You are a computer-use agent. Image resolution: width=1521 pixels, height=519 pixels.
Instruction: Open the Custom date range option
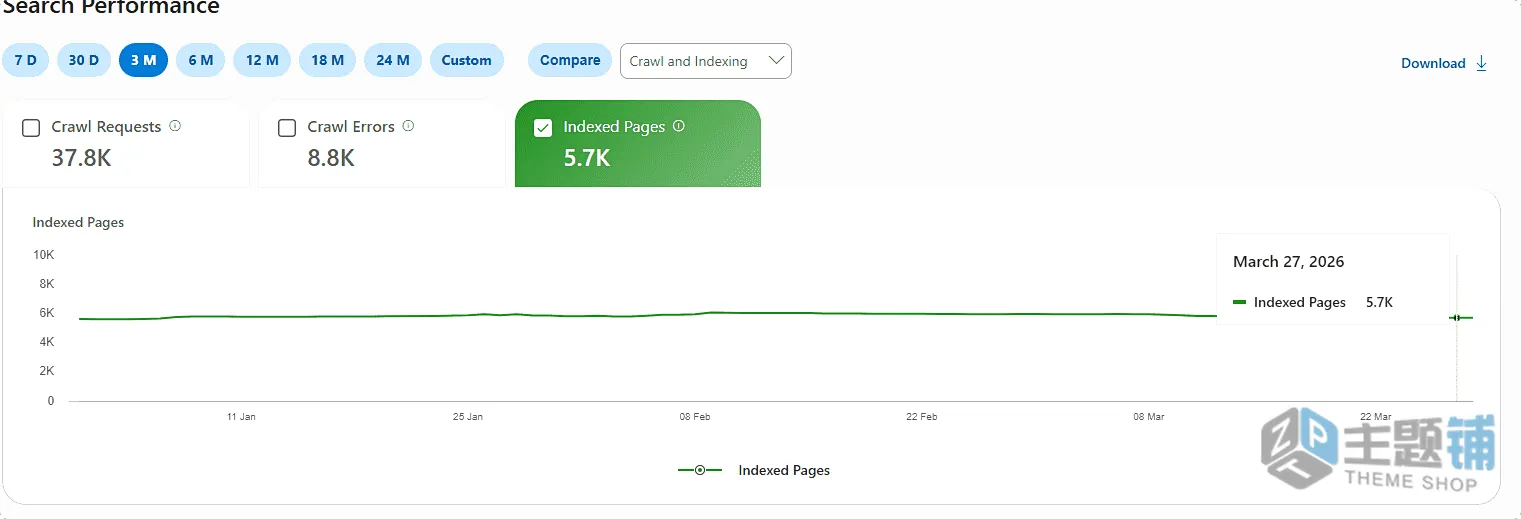point(467,60)
